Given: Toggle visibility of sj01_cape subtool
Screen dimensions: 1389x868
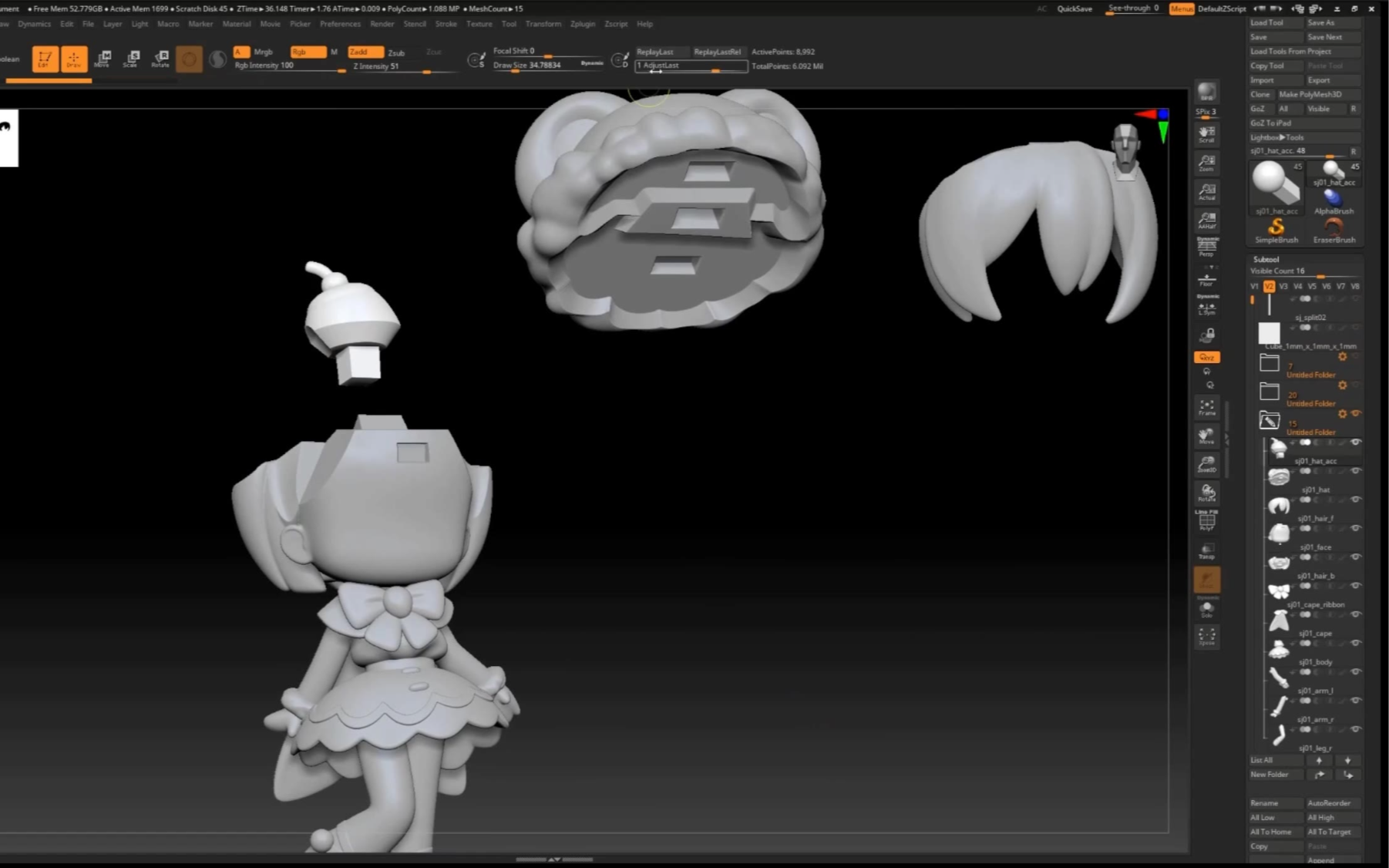Looking at the screenshot, I should coord(1355,614).
